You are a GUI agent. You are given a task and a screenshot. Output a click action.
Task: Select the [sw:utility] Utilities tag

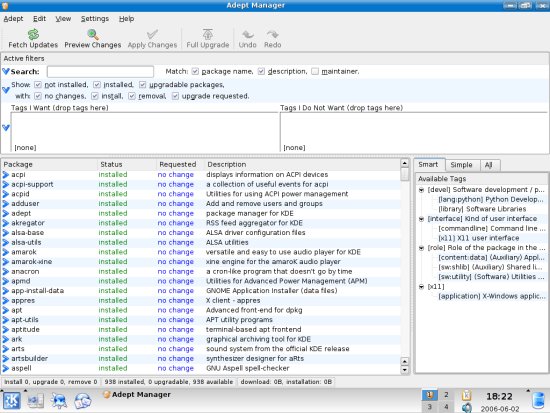491,277
